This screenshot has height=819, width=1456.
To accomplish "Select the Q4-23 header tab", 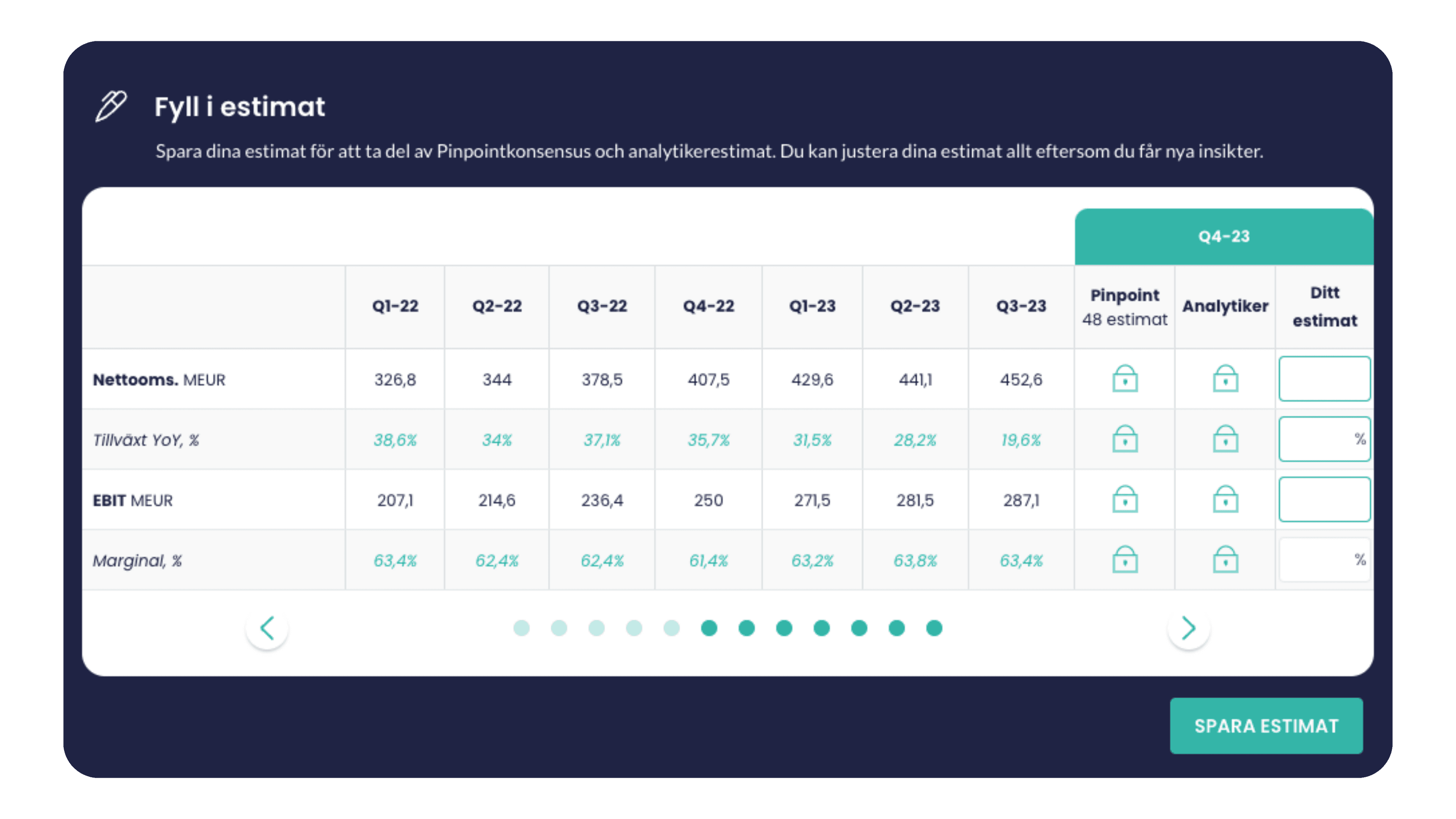I will [1224, 236].
